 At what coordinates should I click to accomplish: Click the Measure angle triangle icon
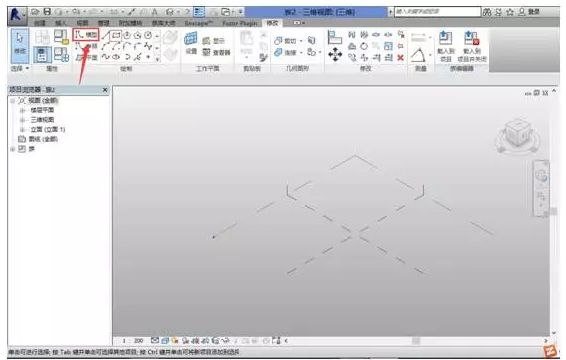tap(418, 55)
